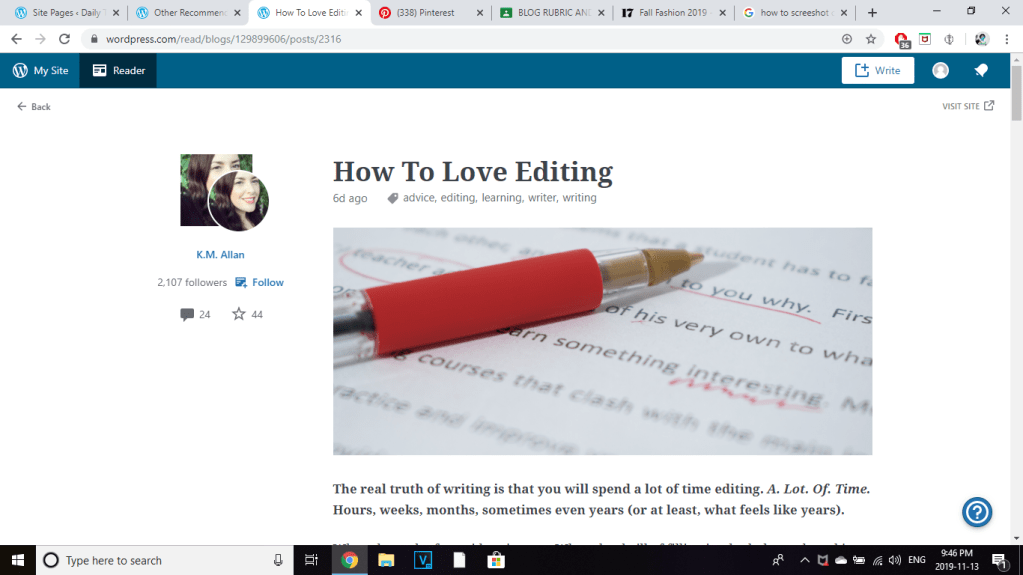
Task: Open the Visit Site link
Action: point(967,106)
